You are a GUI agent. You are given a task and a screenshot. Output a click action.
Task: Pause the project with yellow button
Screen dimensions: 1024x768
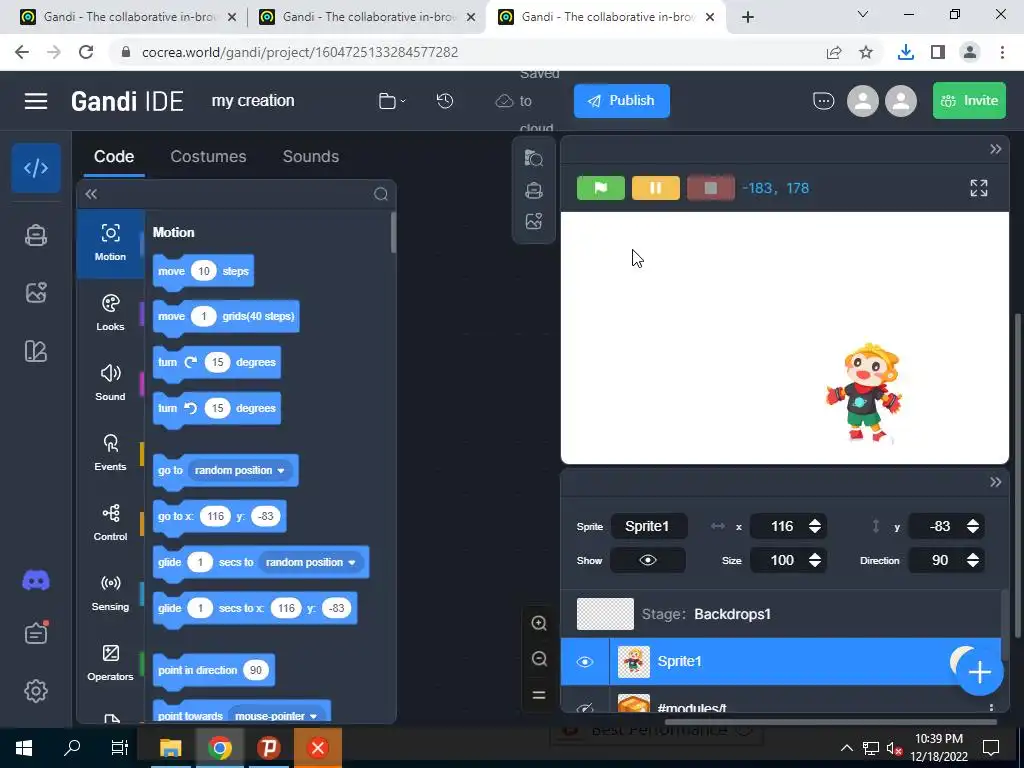pyautogui.click(x=656, y=188)
